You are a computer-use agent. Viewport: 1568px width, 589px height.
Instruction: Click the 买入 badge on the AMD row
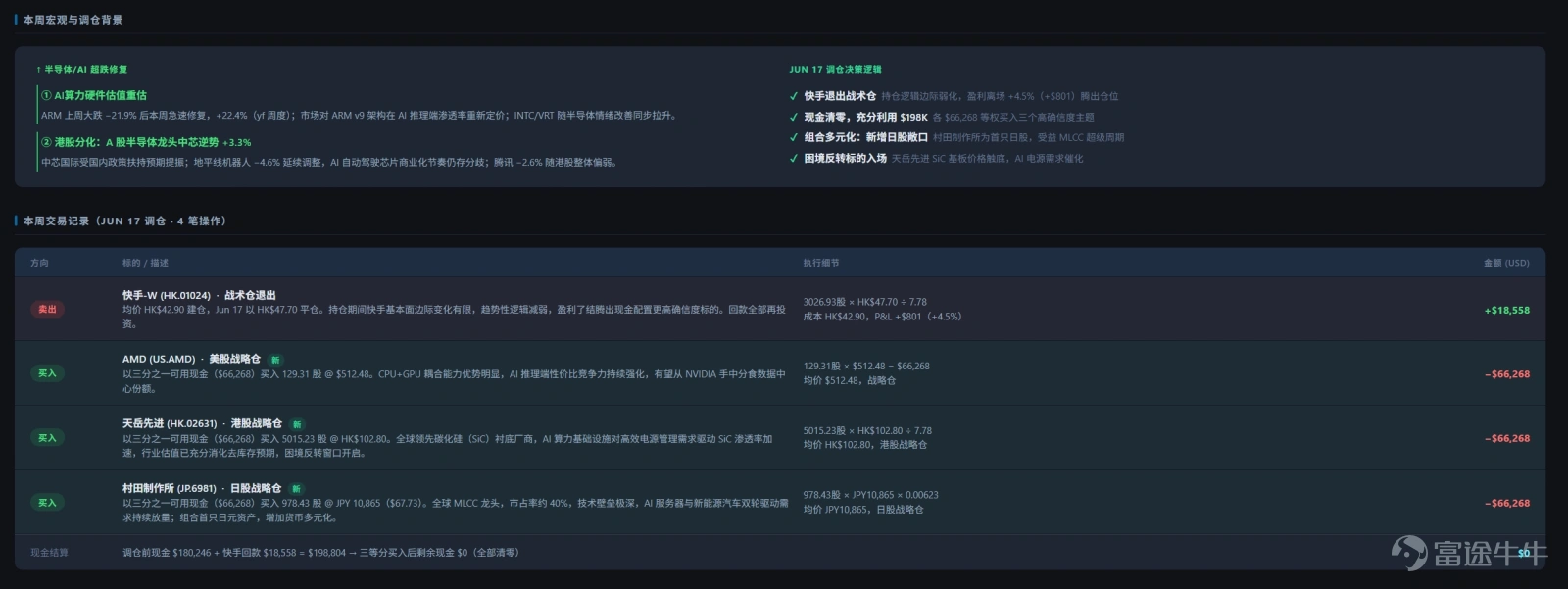coord(47,373)
